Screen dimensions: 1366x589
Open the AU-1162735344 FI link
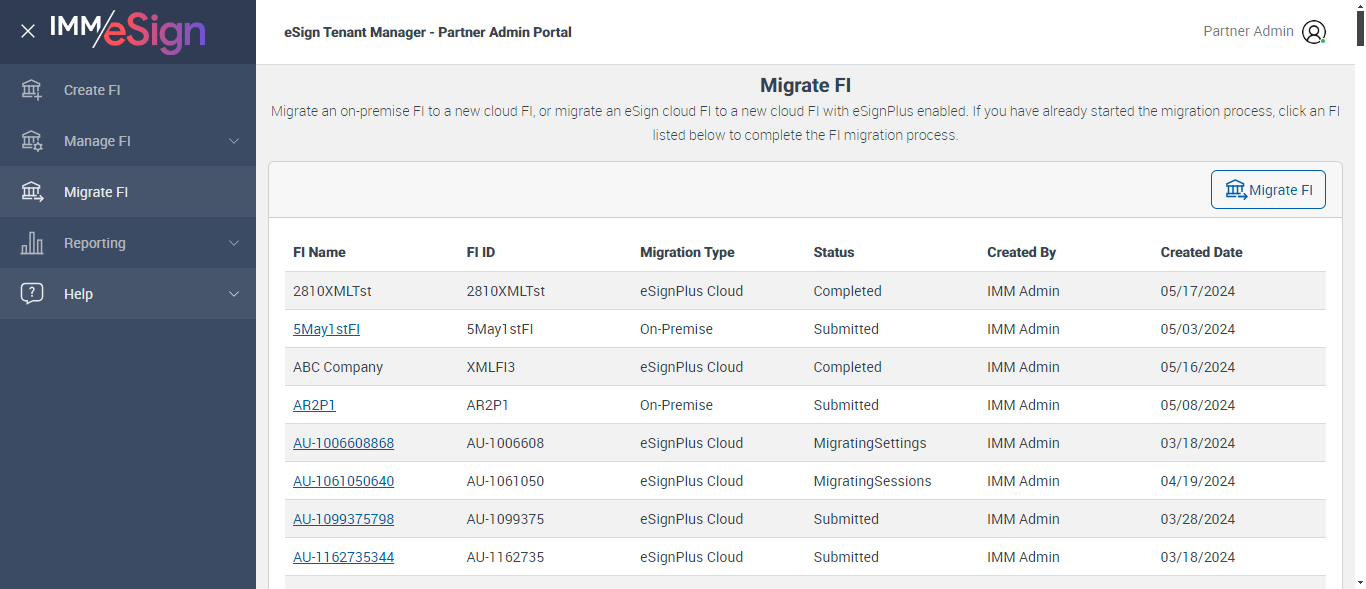[343, 557]
